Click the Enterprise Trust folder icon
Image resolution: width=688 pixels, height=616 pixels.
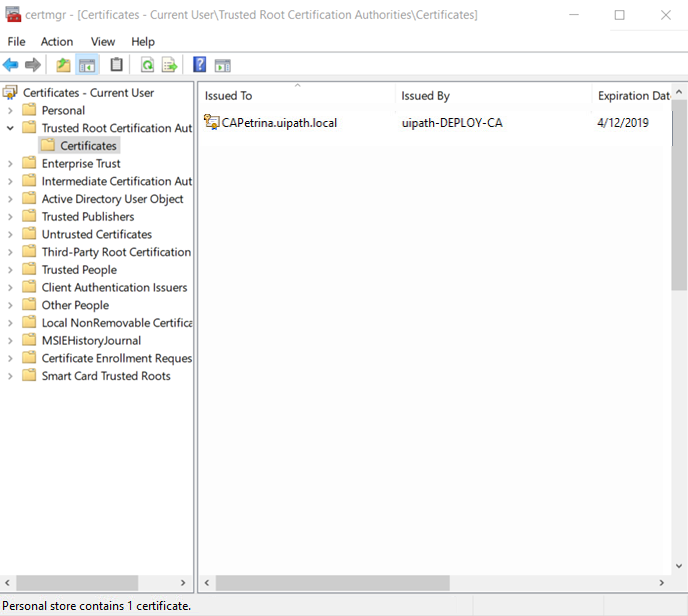29,163
